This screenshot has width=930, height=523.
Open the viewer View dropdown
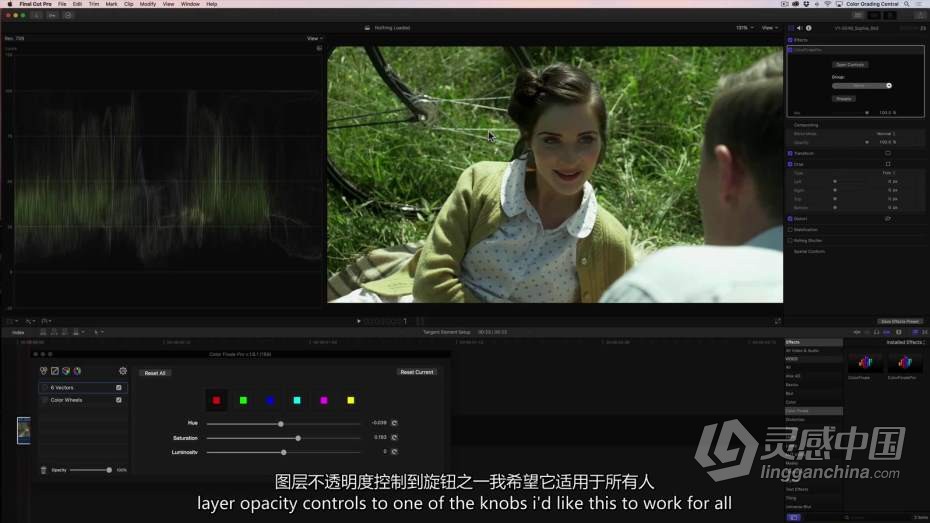point(769,28)
